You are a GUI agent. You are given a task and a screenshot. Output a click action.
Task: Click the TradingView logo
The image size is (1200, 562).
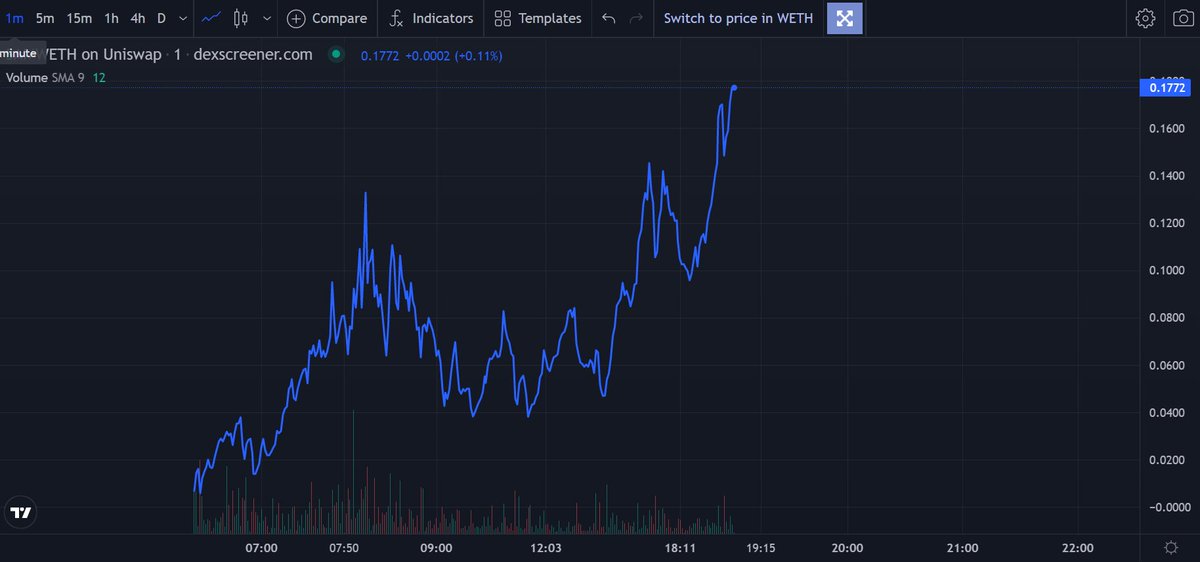tap(20, 512)
